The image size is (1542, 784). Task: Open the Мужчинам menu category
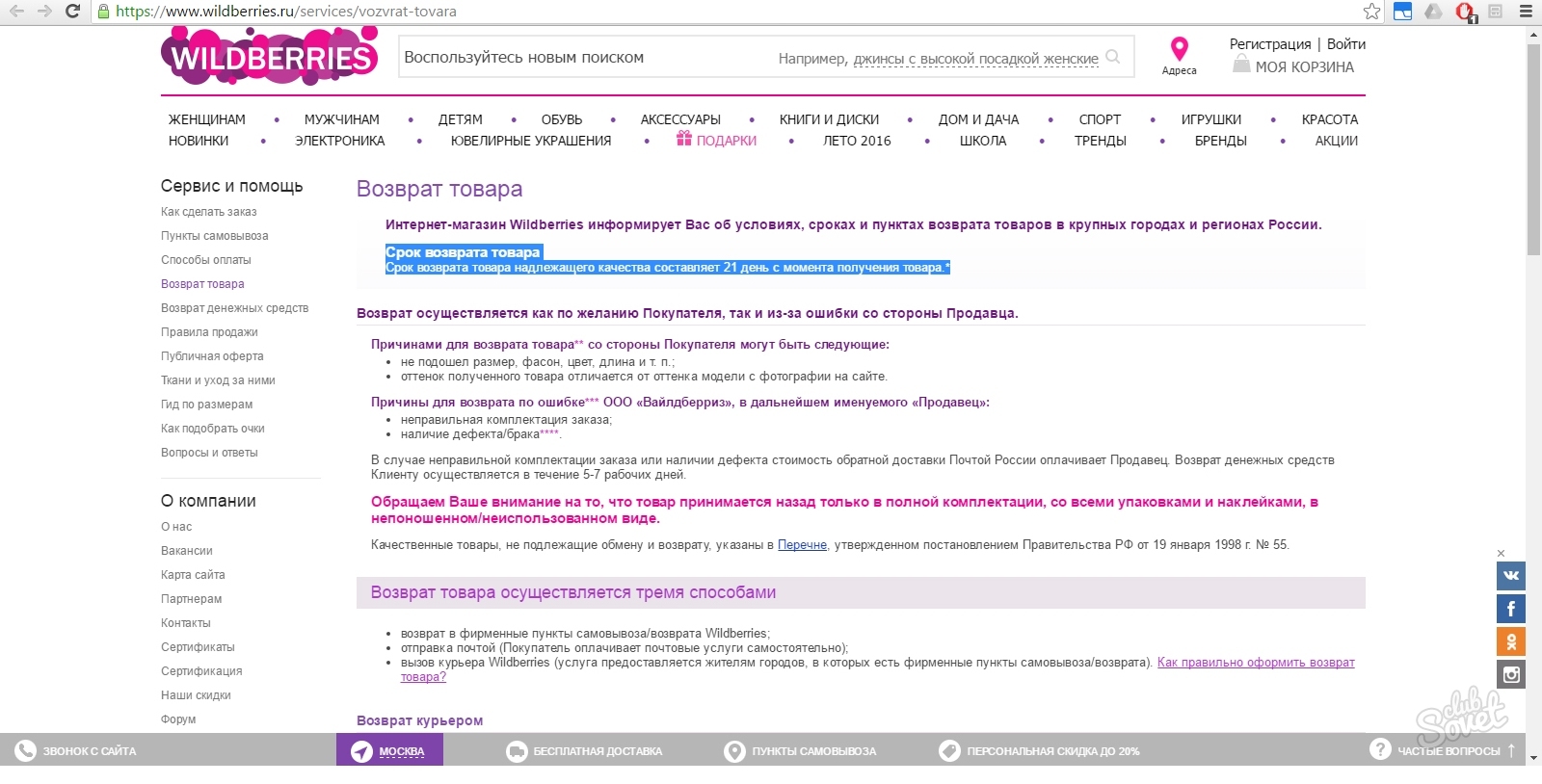point(342,119)
